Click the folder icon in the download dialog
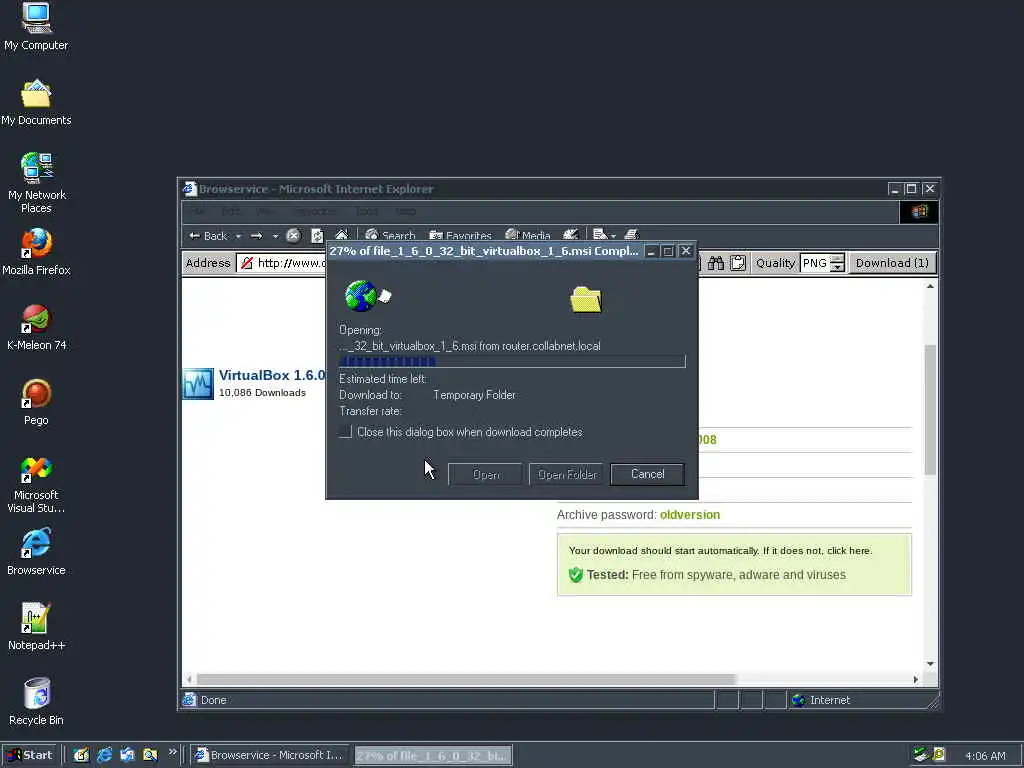Viewport: 1024px width, 768px height. pos(586,300)
